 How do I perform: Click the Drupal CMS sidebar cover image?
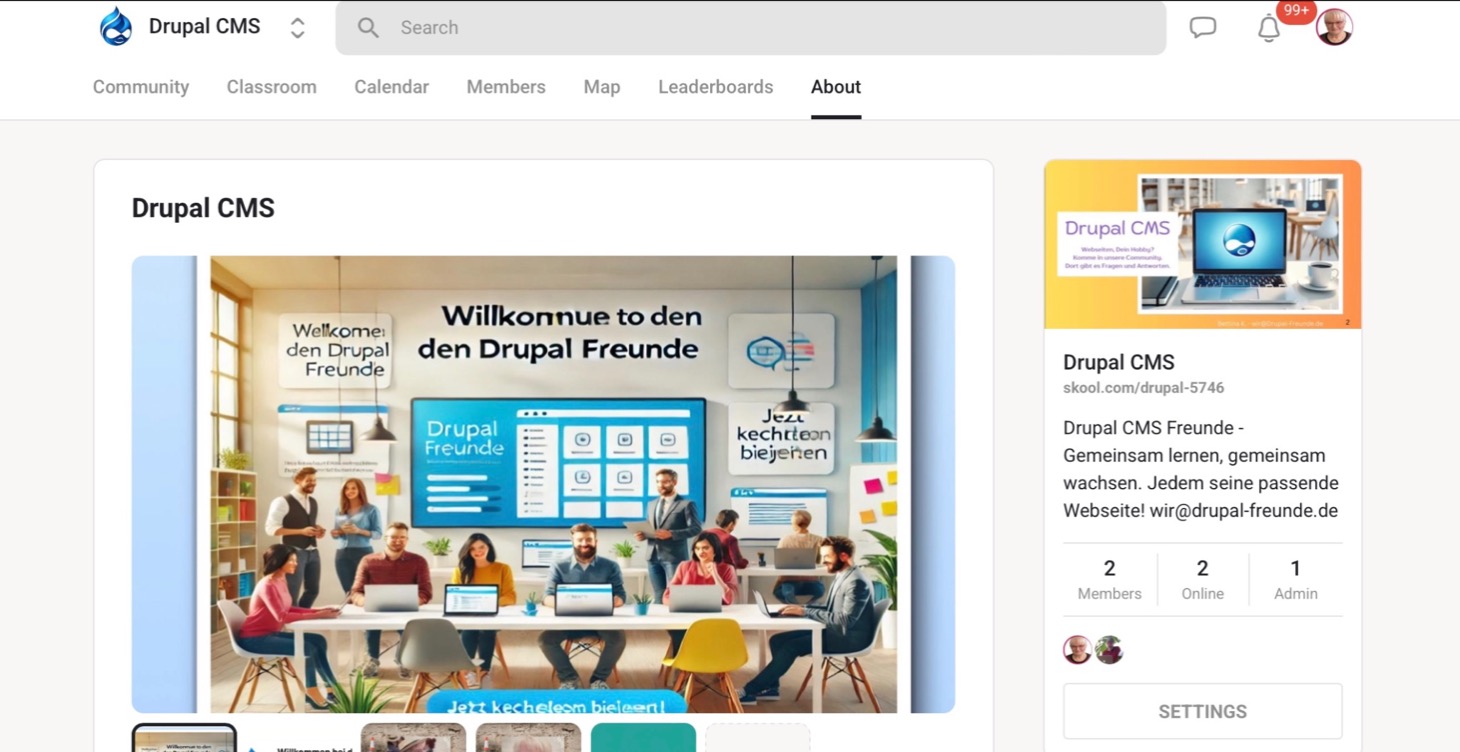[1203, 244]
